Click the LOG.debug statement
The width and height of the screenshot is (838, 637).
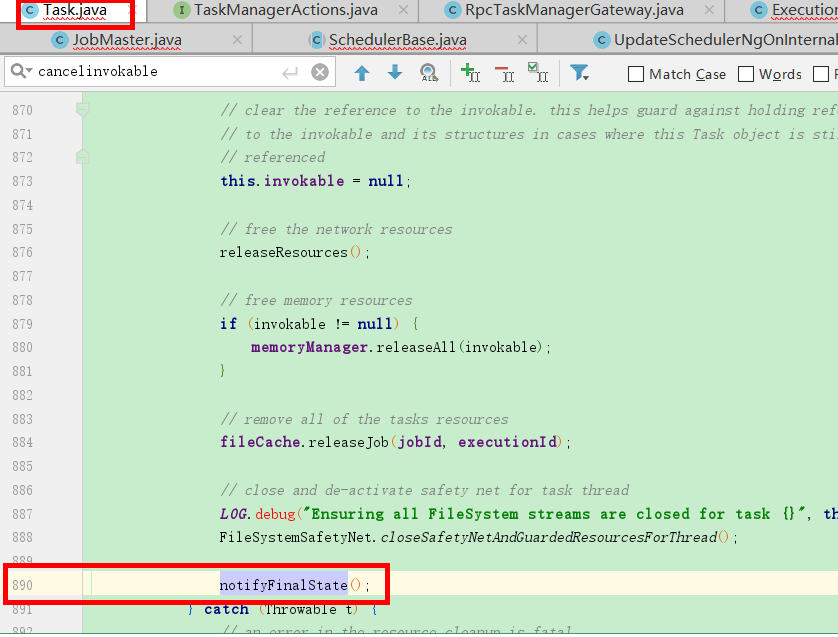(529, 514)
